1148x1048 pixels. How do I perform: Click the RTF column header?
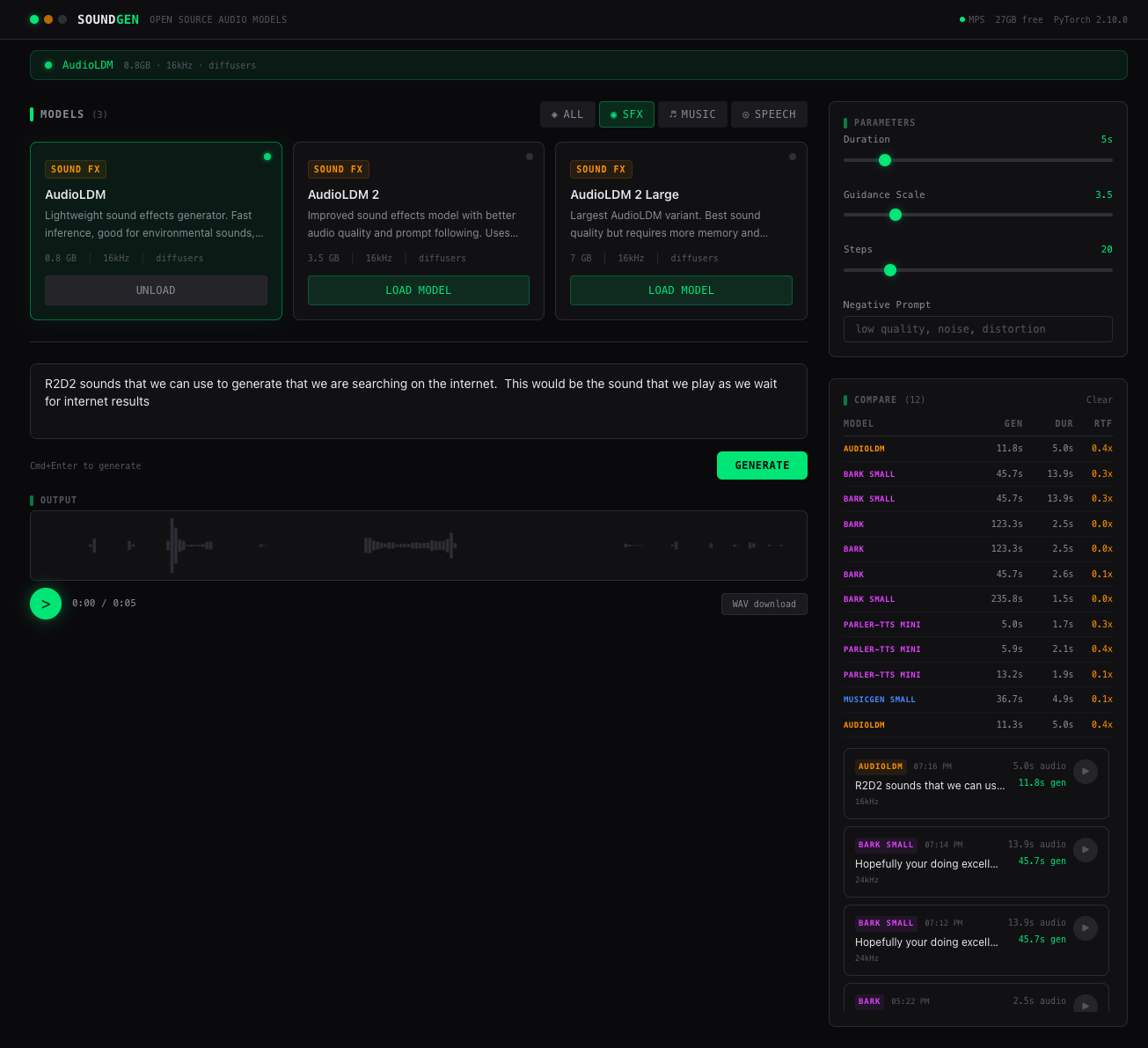pos(1103,423)
